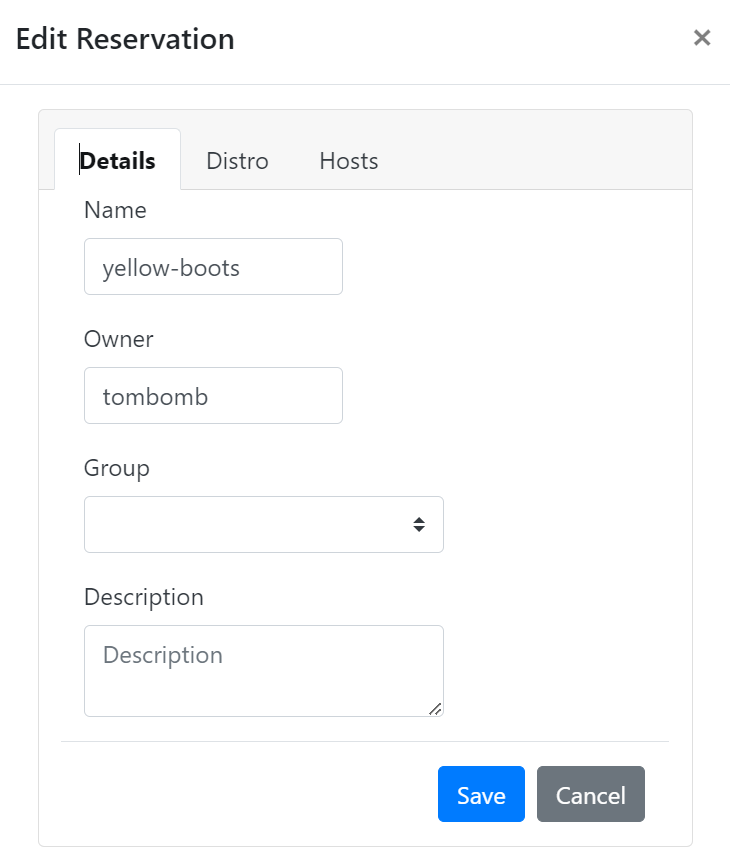Open the Hosts tab
The width and height of the screenshot is (730, 862).
(x=349, y=161)
